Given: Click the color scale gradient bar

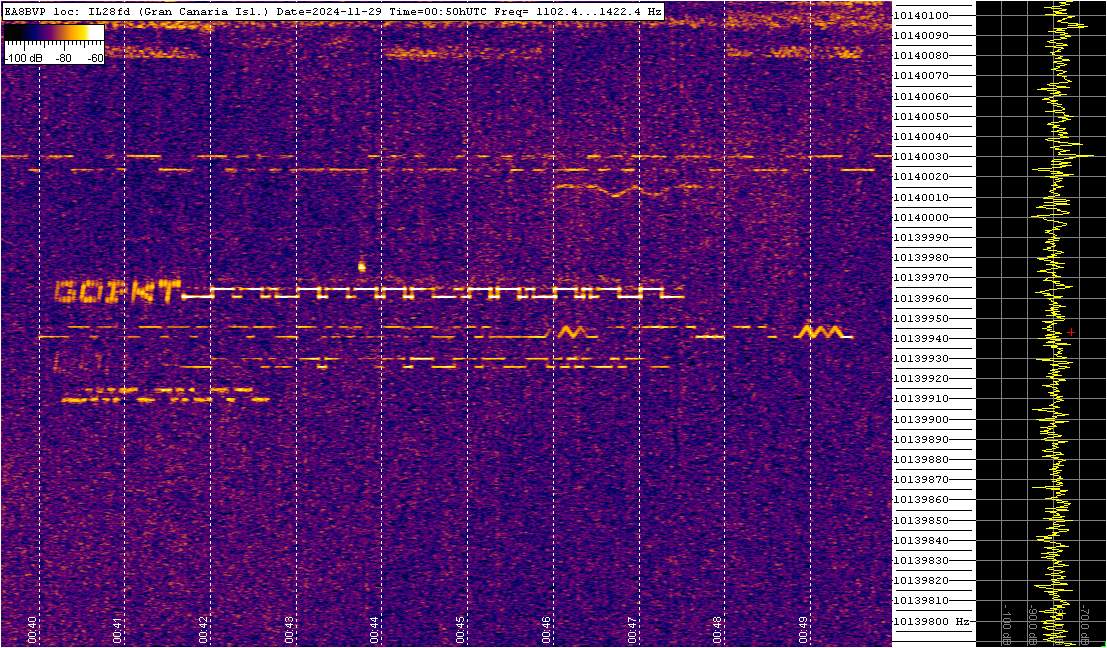Looking at the screenshot, I should click(x=54, y=33).
